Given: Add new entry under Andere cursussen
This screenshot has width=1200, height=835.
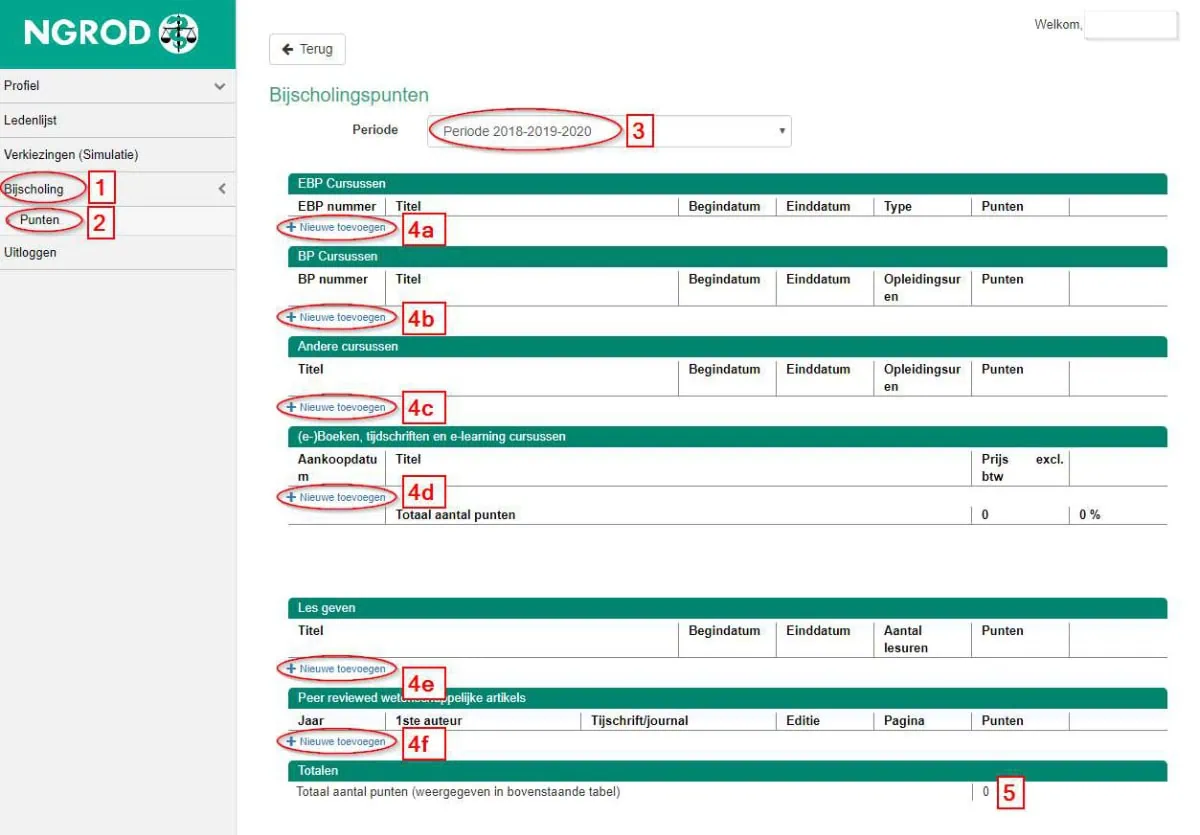Looking at the screenshot, I should (x=336, y=407).
